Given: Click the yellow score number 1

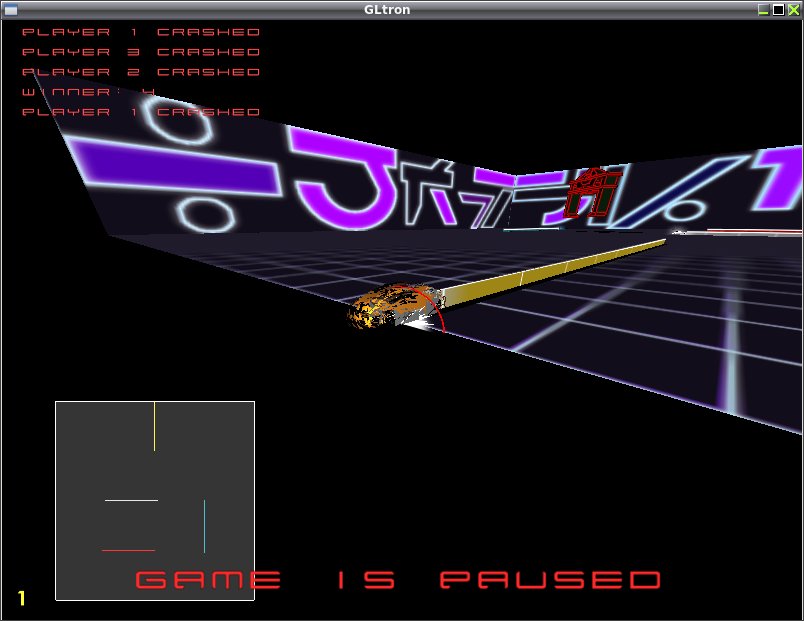Looking at the screenshot, I should pyautogui.click(x=22, y=598).
